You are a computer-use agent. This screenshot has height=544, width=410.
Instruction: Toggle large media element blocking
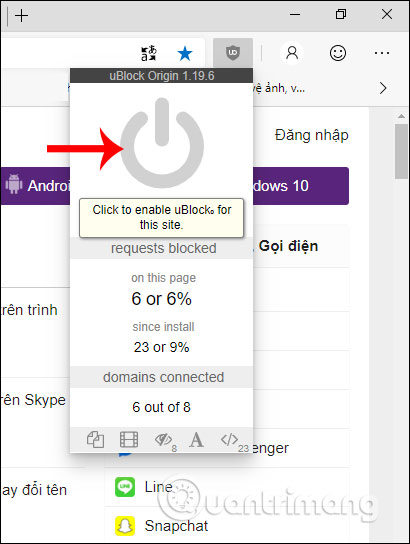pyautogui.click(x=129, y=439)
